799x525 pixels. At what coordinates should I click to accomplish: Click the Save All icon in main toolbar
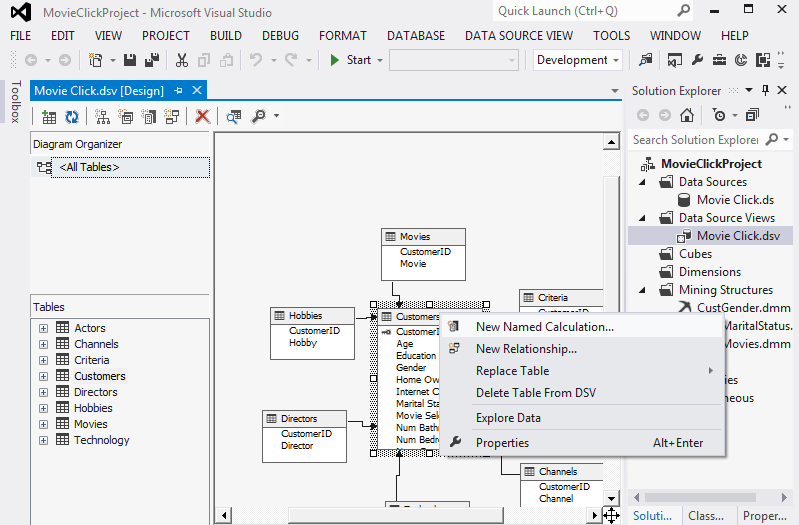click(x=152, y=60)
